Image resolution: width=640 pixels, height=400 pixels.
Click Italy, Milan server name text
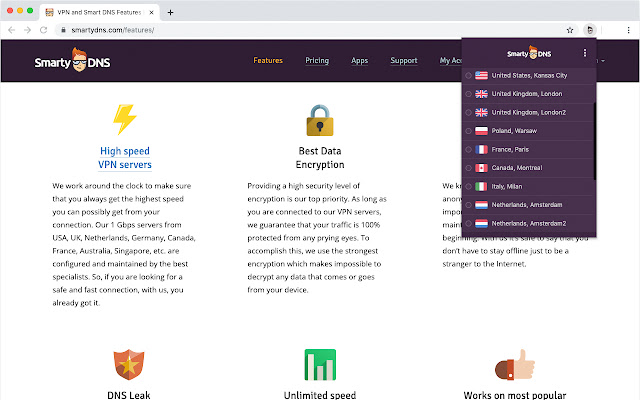(x=507, y=187)
